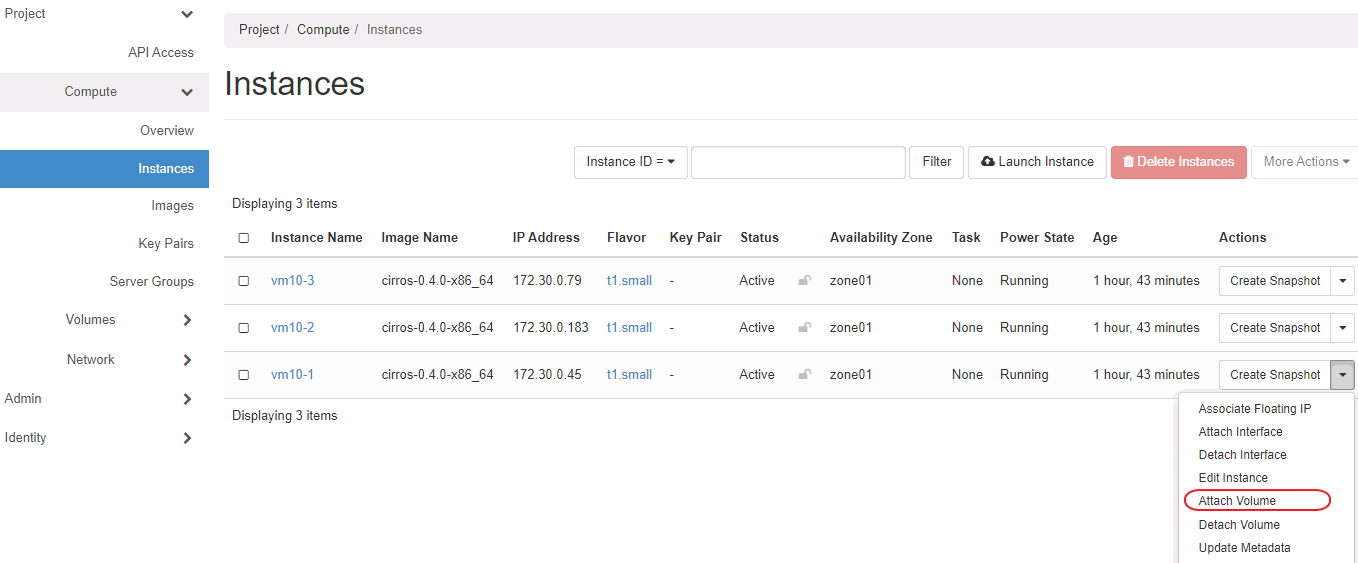Check the vm10-2 instance checkbox

(x=243, y=328)
